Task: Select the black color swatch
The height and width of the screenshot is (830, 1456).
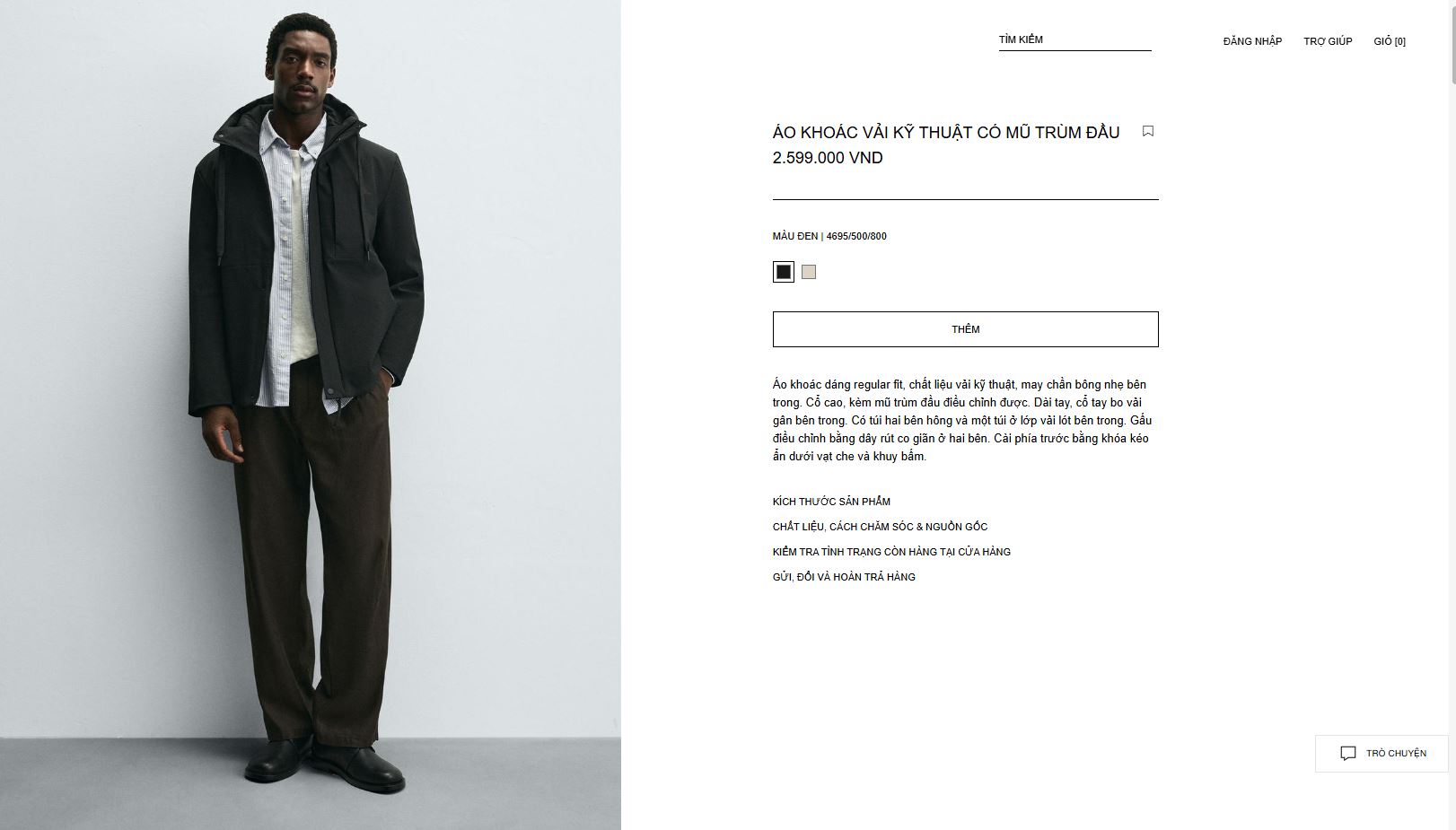Action: [784, 272]
